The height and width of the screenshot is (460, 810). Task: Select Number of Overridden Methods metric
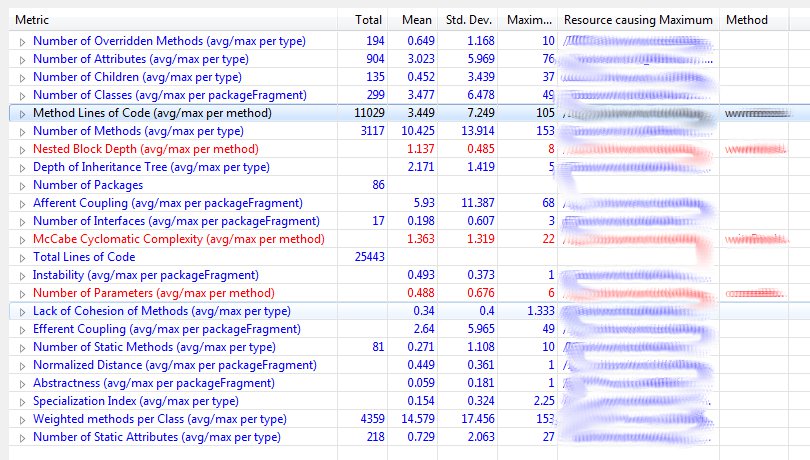(x=169, y=41)
